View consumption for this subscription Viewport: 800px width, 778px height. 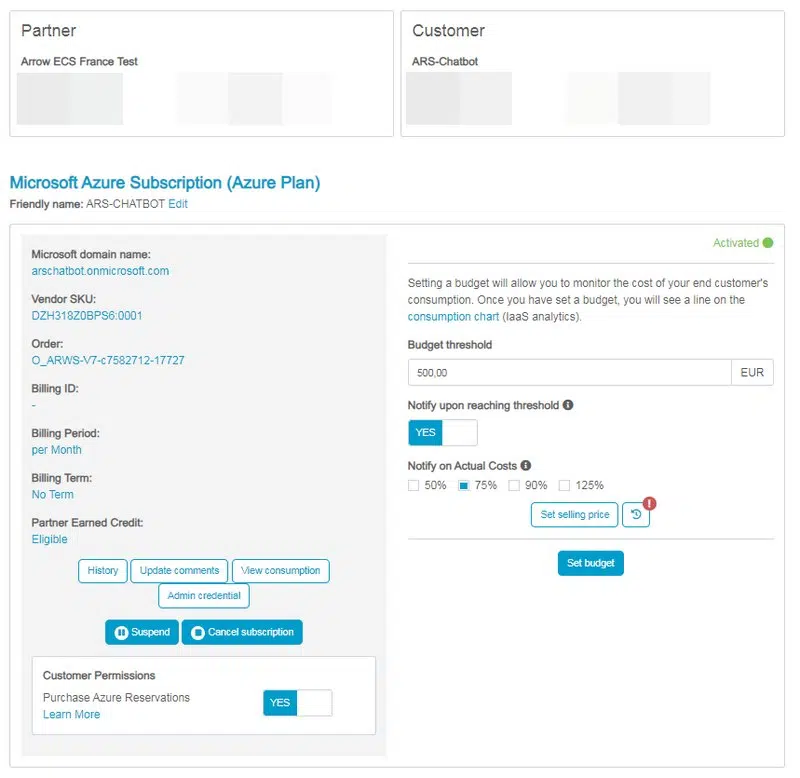click(x=279, y=570)
